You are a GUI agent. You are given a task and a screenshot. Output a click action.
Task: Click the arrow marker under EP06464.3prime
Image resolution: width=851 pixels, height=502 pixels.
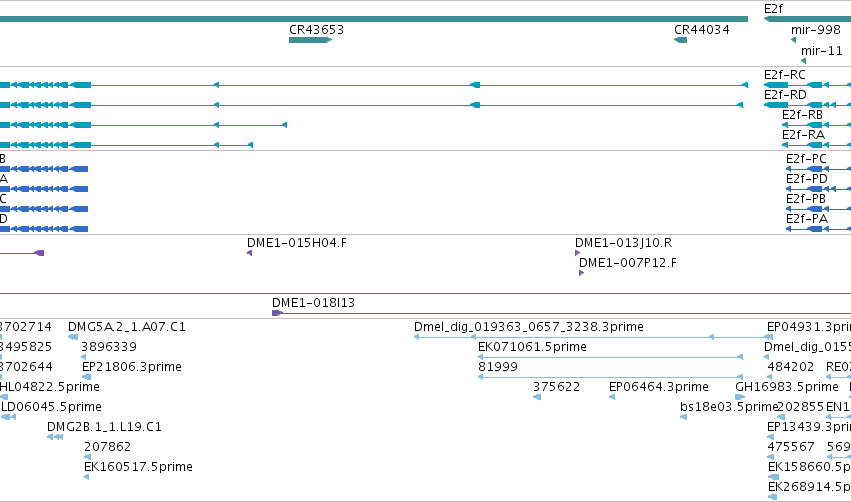[x=612, y=398]
